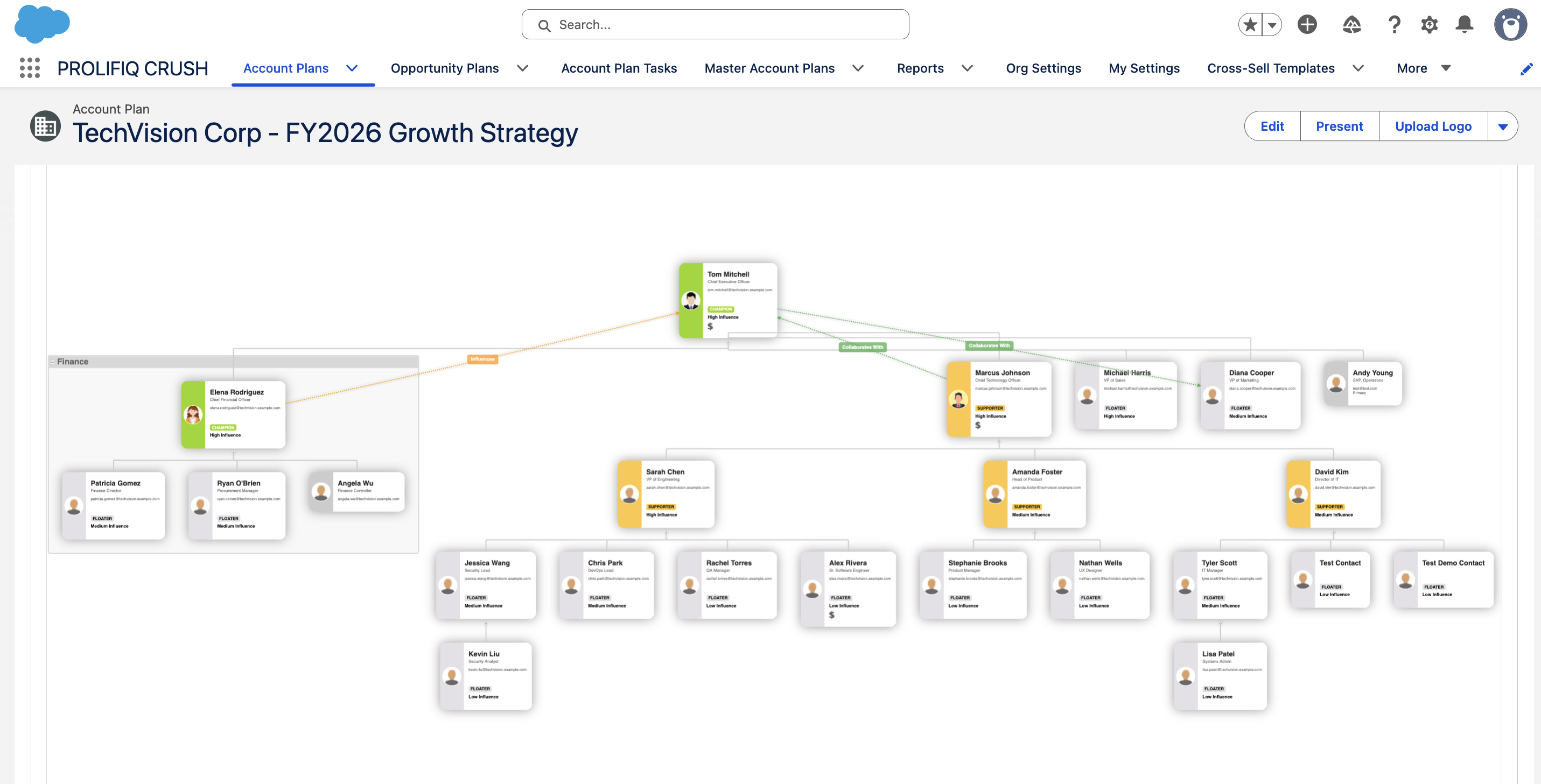The width and height of the screenshot is (1541, 784).
Task: Open the My Settings tab
Action: pos(1144,68)
